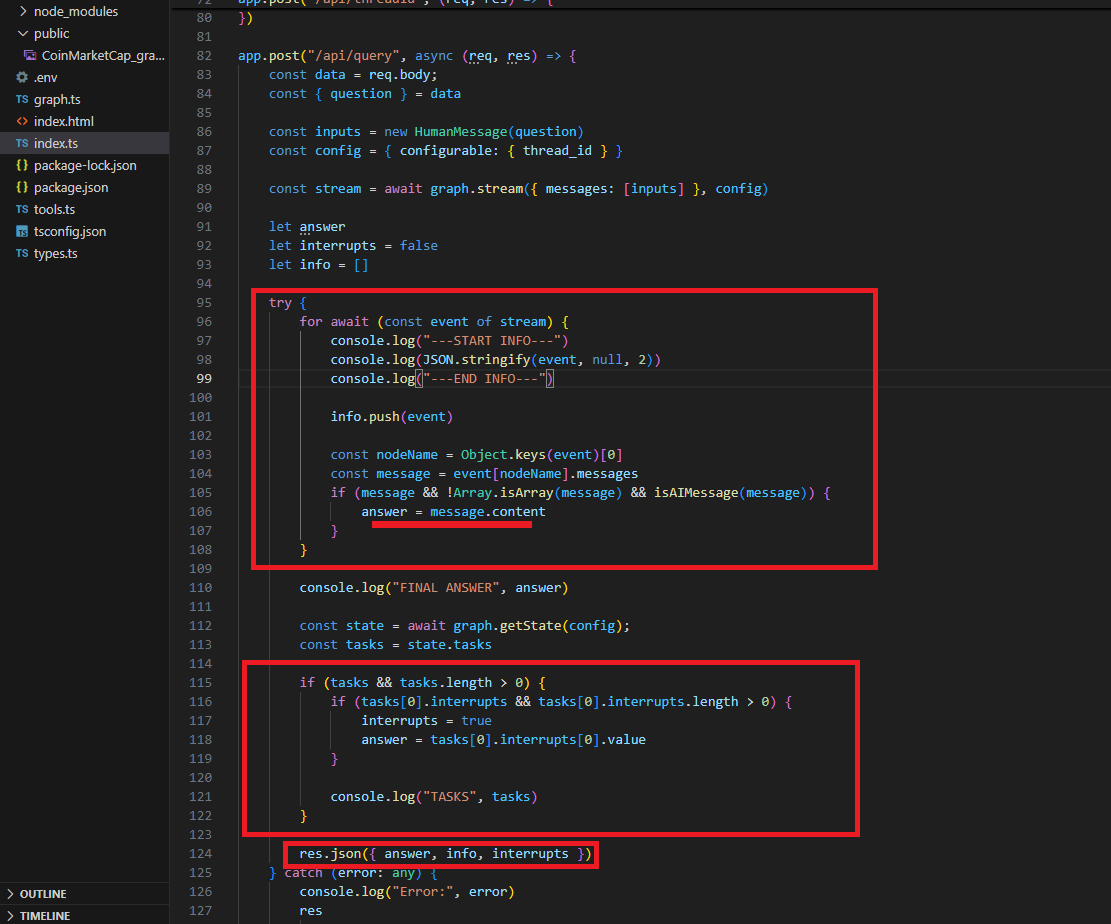Click 'true' value on line 117

[x=476, y=720]
